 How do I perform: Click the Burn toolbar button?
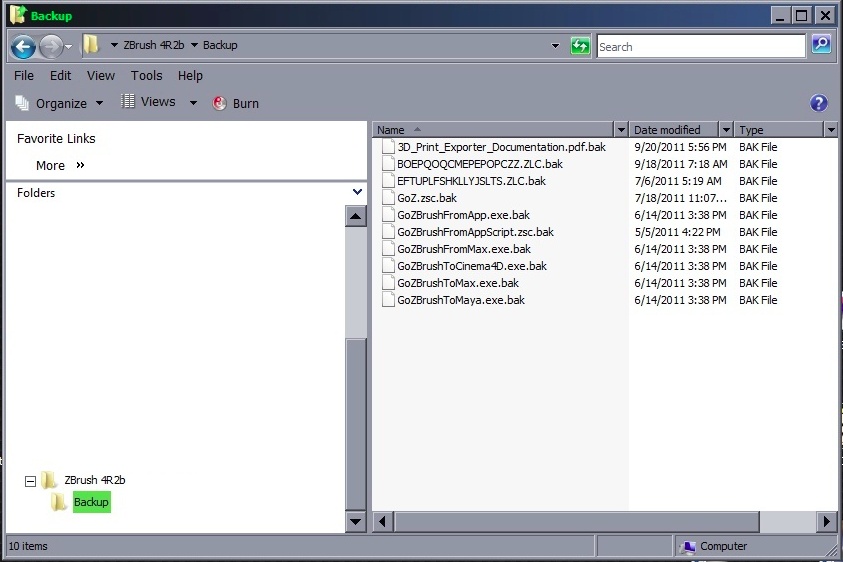pos(235,103)
